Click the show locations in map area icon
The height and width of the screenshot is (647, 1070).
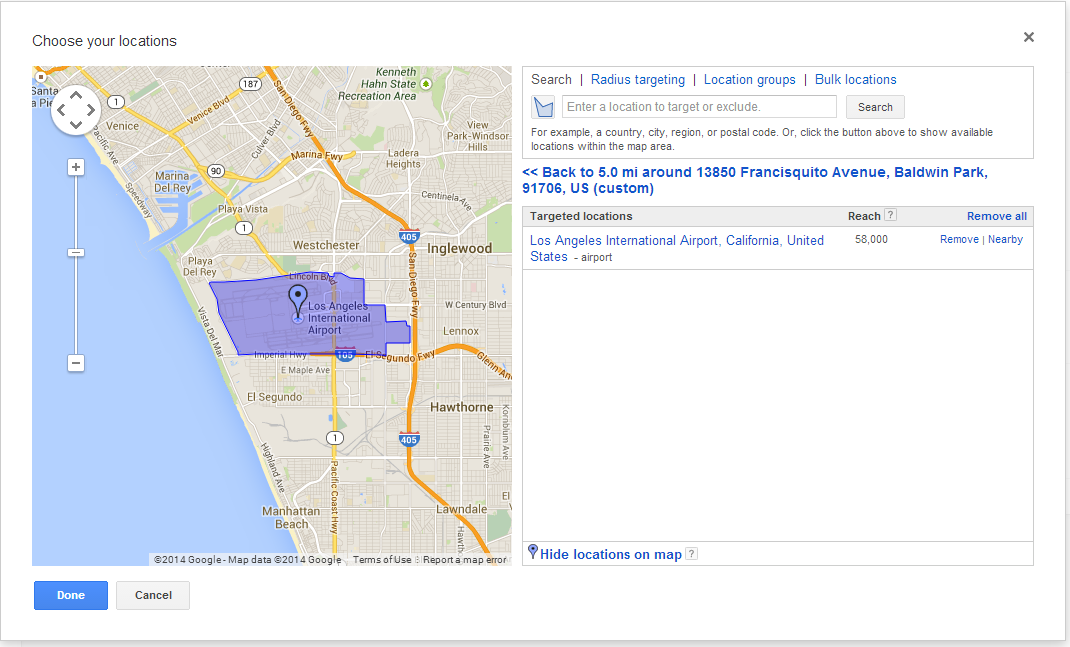pos(543,107)
